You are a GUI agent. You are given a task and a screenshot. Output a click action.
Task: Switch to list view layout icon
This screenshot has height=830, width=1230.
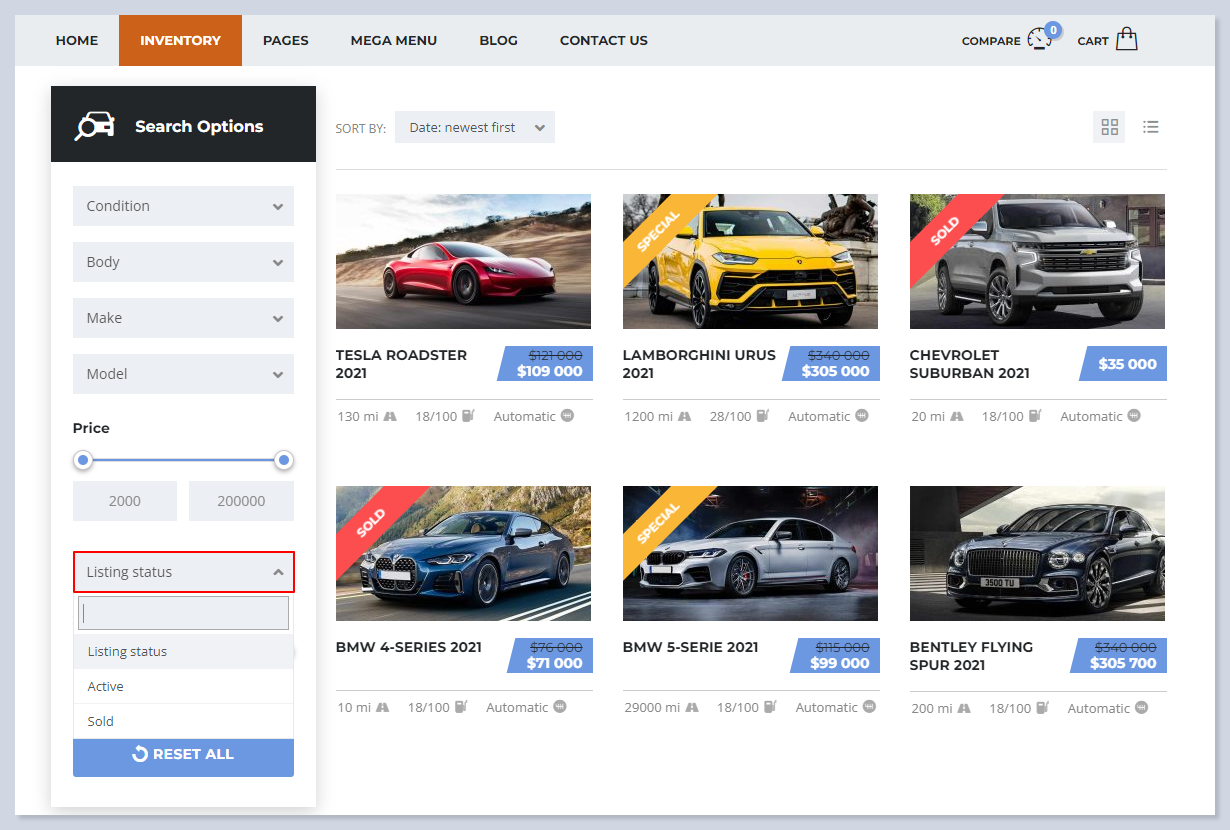pyautogui.click(x=1151, y=127)
